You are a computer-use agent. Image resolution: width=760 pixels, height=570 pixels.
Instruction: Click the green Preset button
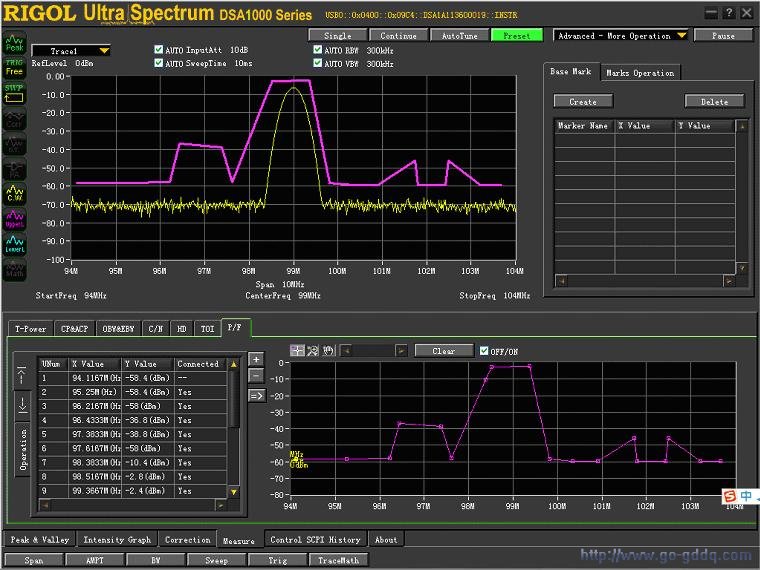point(517,36)
